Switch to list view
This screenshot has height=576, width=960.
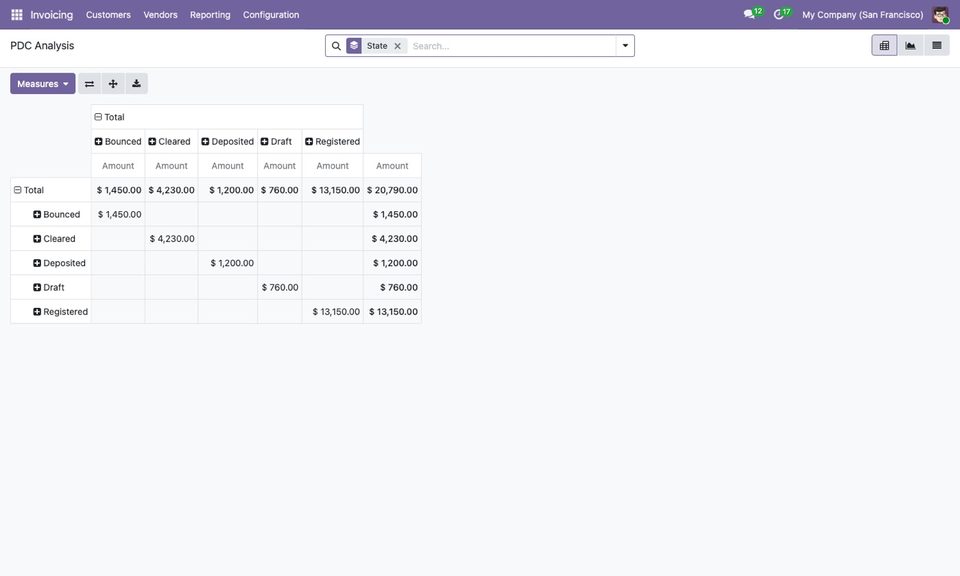(937, 45)
